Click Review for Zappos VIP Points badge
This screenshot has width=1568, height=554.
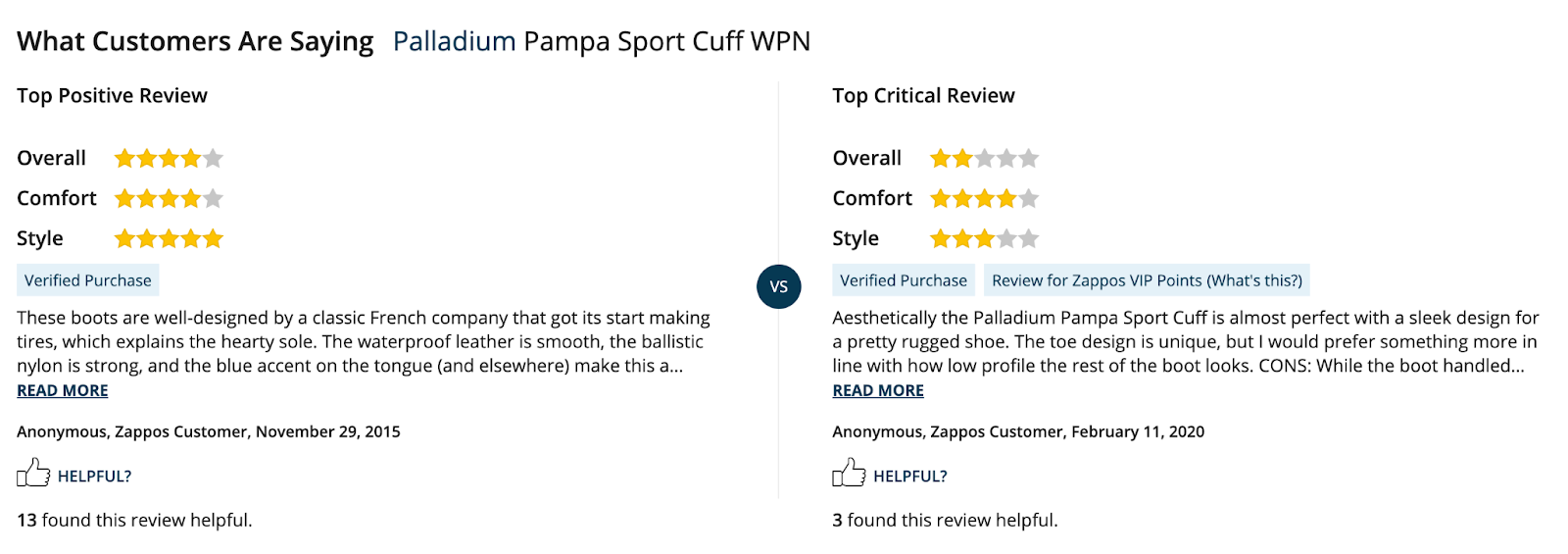coord(1147,280)
